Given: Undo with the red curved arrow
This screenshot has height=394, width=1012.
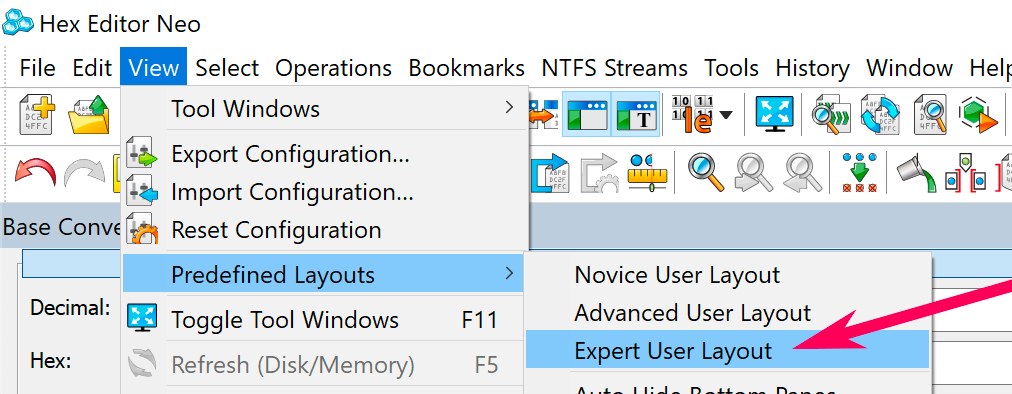Looking at the screenshot, I should [35, 173].
